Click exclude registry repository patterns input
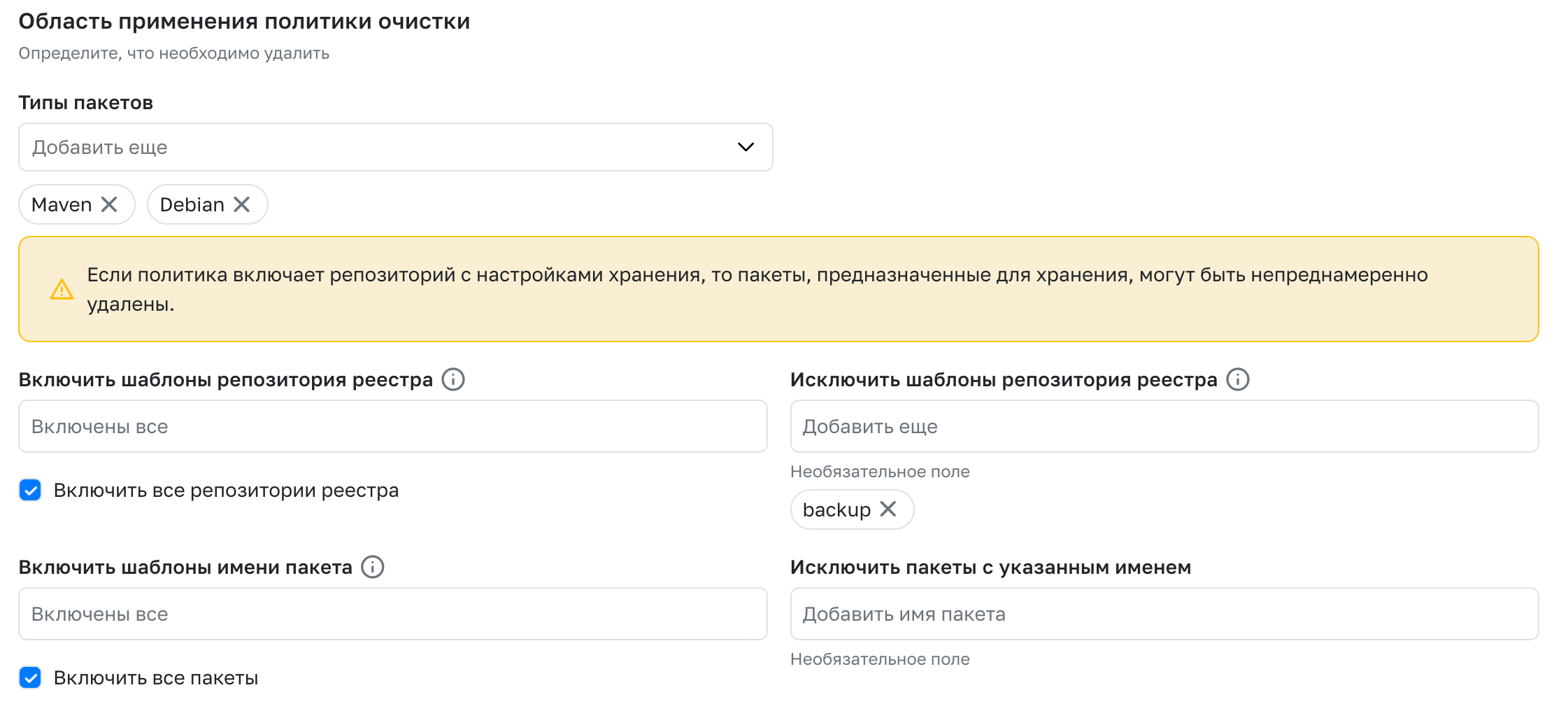The image size is (1568, 704). 1164,426
